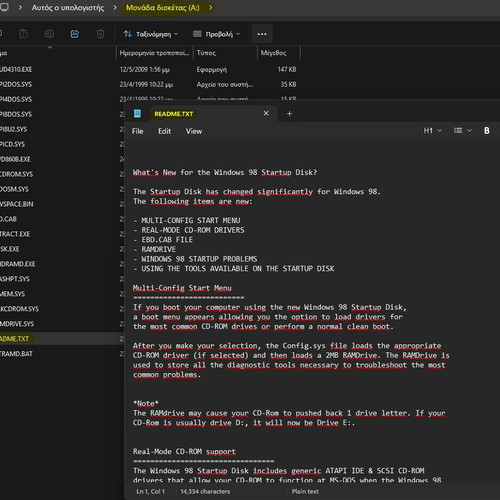500x500 pixels.
Task: Open the View menu in Notepad
Action: tap(194, 131)
